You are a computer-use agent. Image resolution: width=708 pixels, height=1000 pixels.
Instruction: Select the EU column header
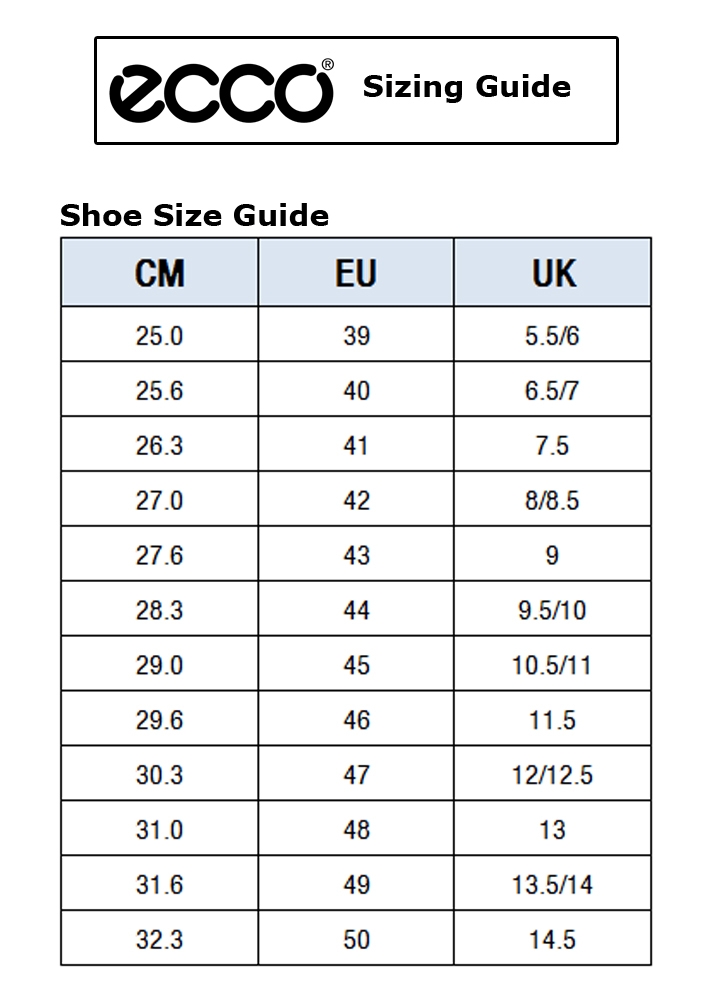click(x=356, y=273)
